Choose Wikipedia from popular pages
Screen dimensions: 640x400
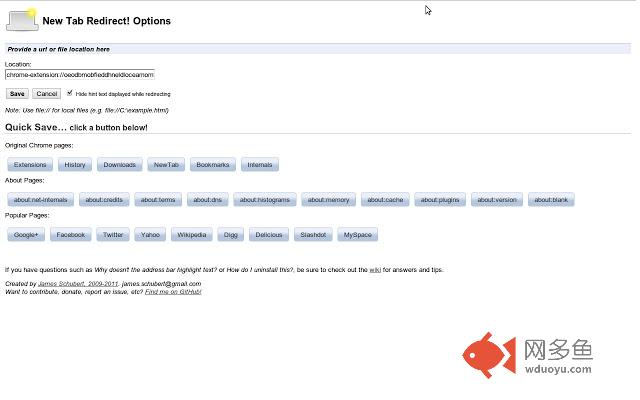coord(190,235)
